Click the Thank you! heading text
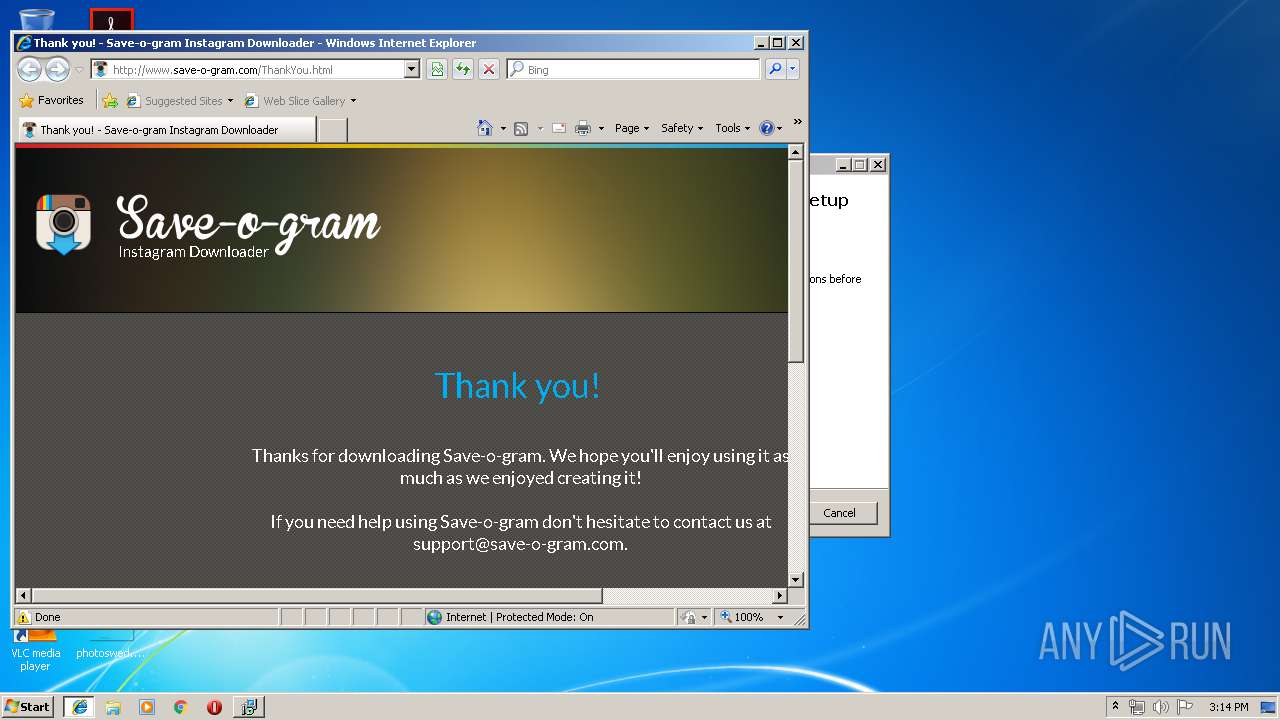The height and width of the screenshot is (720, 1280). (517, 385)
